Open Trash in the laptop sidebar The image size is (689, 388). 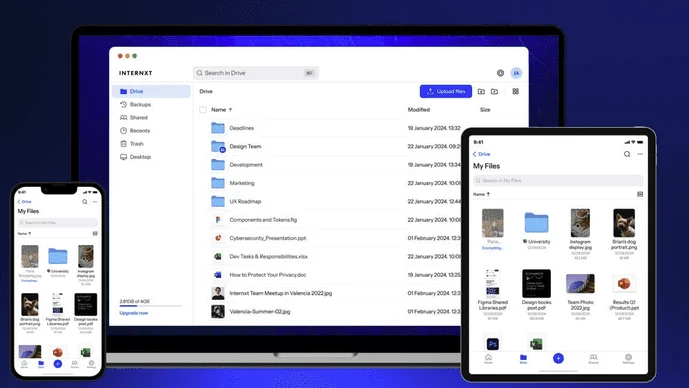[x=132, y=144]
